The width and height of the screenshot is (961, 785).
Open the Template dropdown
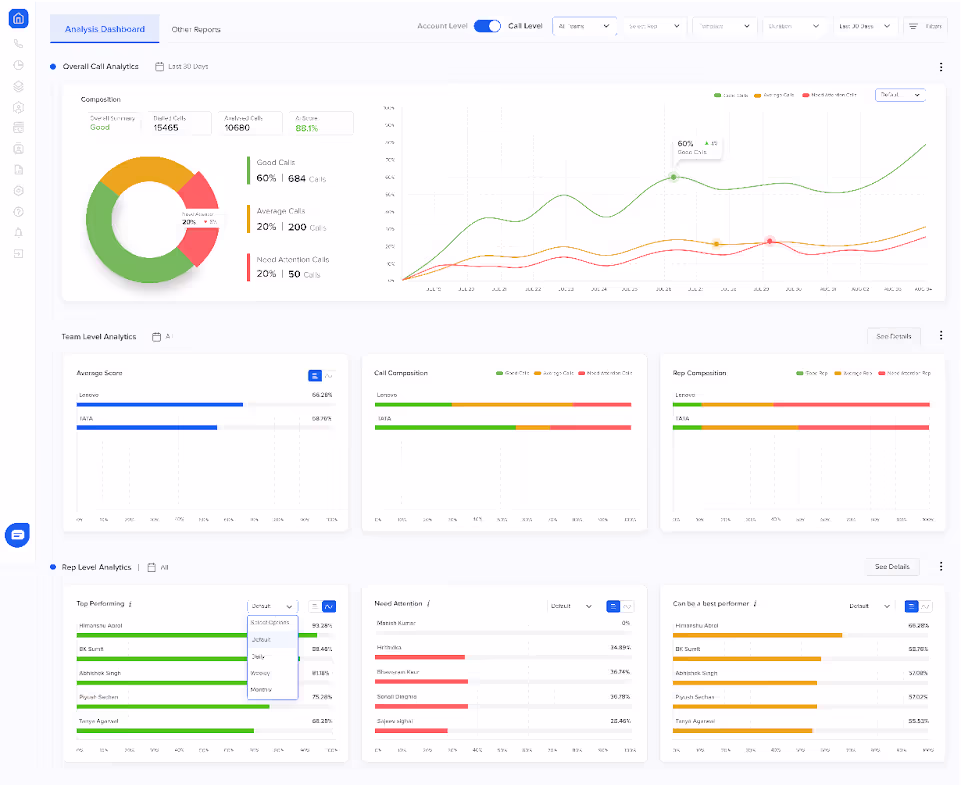724,26
